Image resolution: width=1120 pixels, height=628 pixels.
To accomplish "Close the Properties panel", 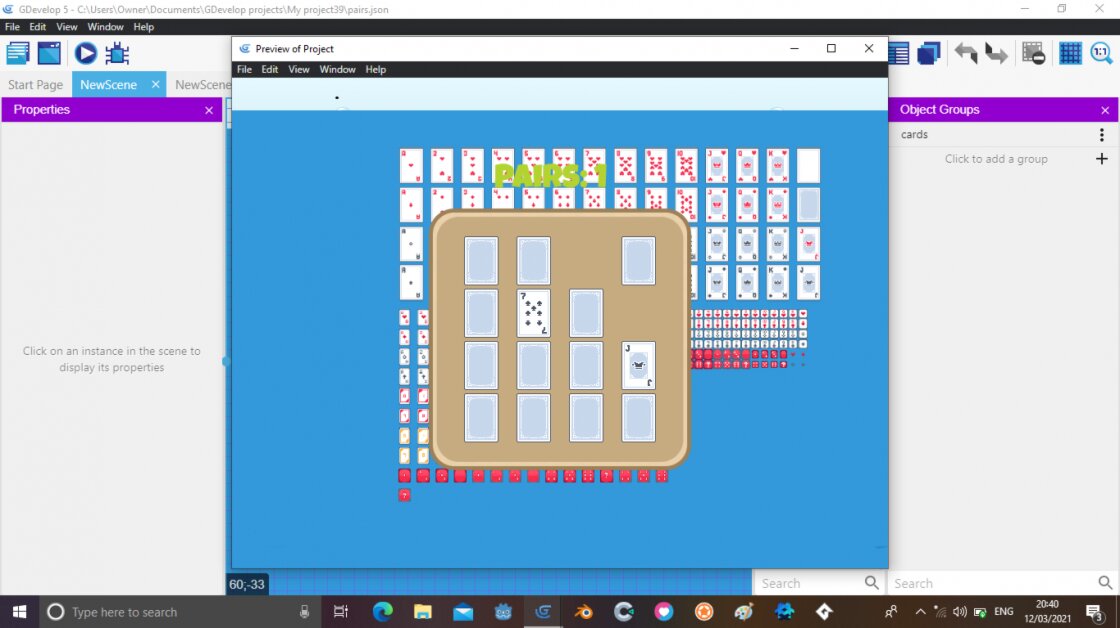I will coord(209,110).
